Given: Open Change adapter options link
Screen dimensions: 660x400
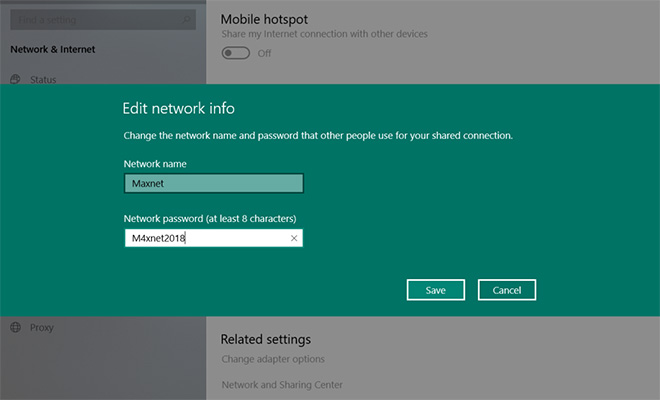Looking at the screenshot, I should (272, 359).
